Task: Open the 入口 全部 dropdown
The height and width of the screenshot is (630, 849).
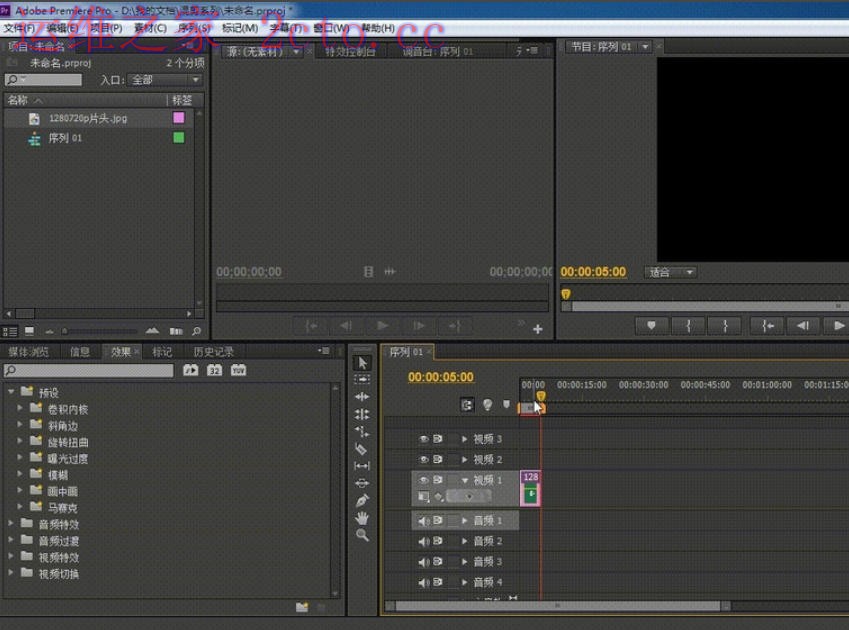Action: [165, 80]
